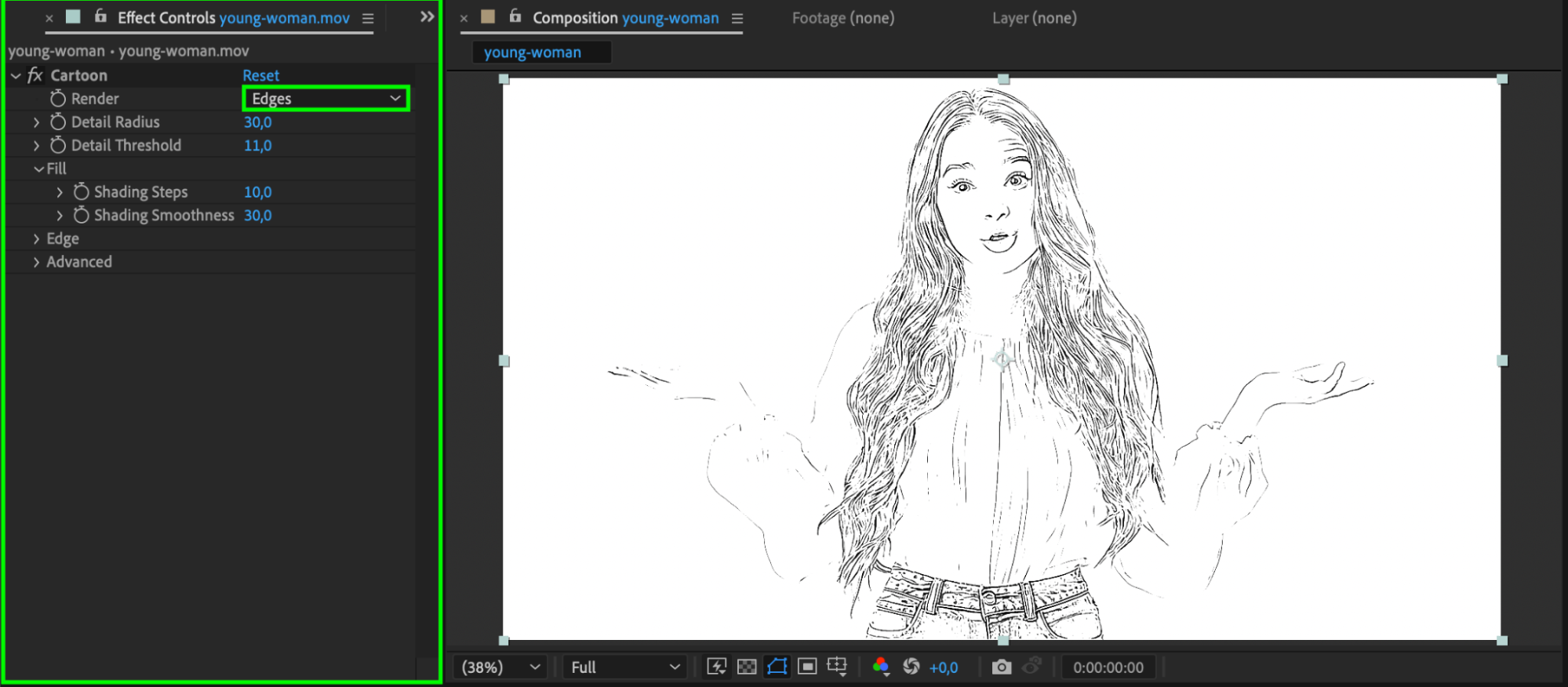
Task: Open the magnification (38%) dropdown
Action: pyautogui.click(x=500, y=667)
